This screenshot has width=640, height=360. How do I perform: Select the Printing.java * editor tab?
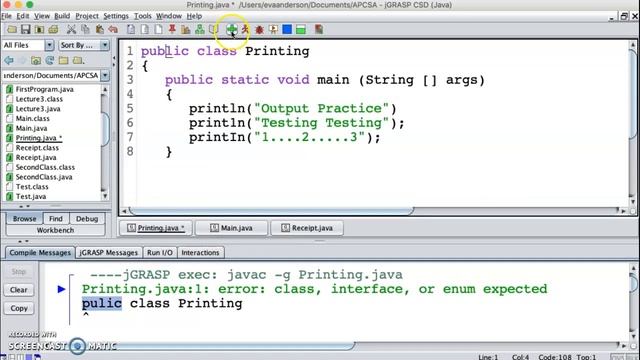coord(156,228)
